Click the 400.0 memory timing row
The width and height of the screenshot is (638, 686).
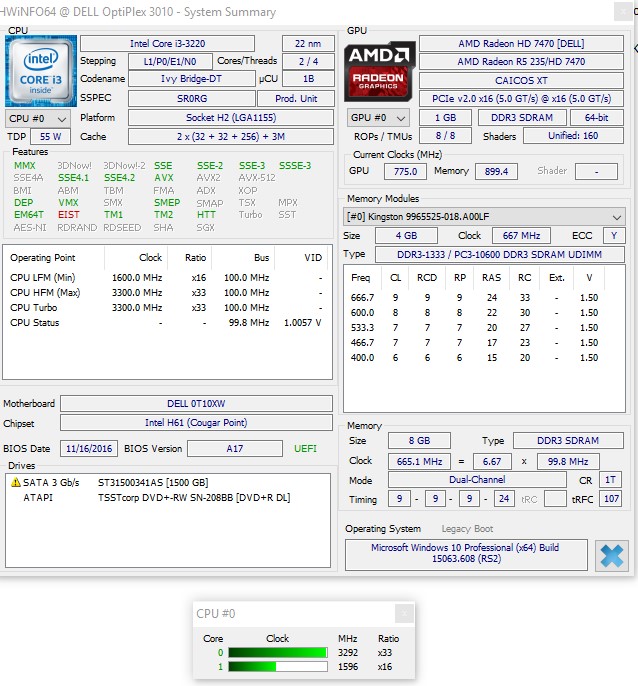click(x=484, y=357)
